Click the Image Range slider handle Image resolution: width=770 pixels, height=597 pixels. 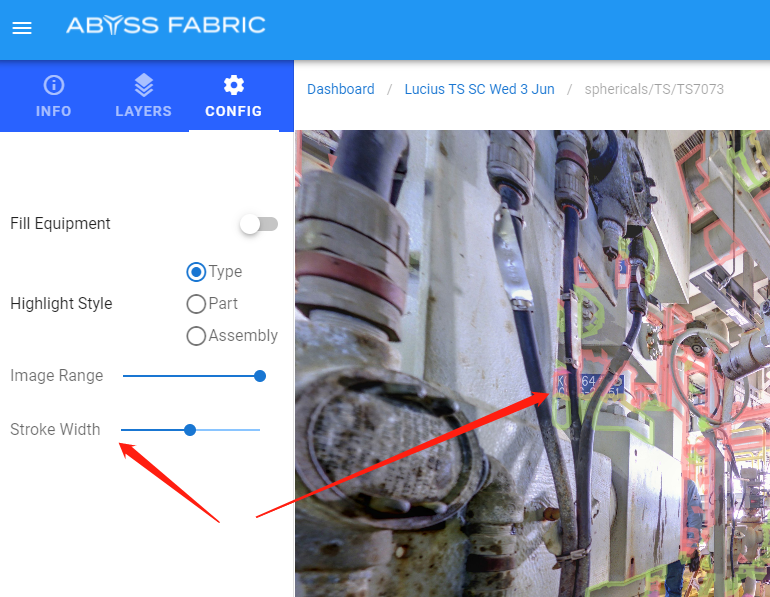(x=260, y=376)
